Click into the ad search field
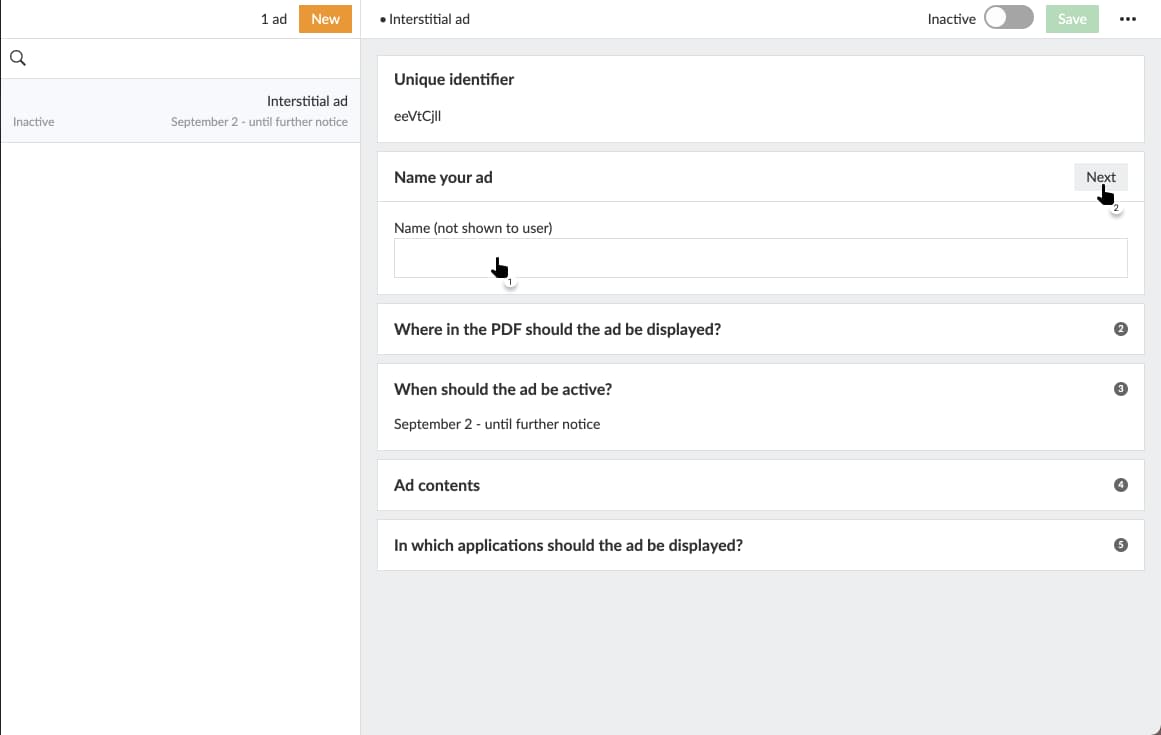The image size is (1161, 735). [x=190, y=58]
